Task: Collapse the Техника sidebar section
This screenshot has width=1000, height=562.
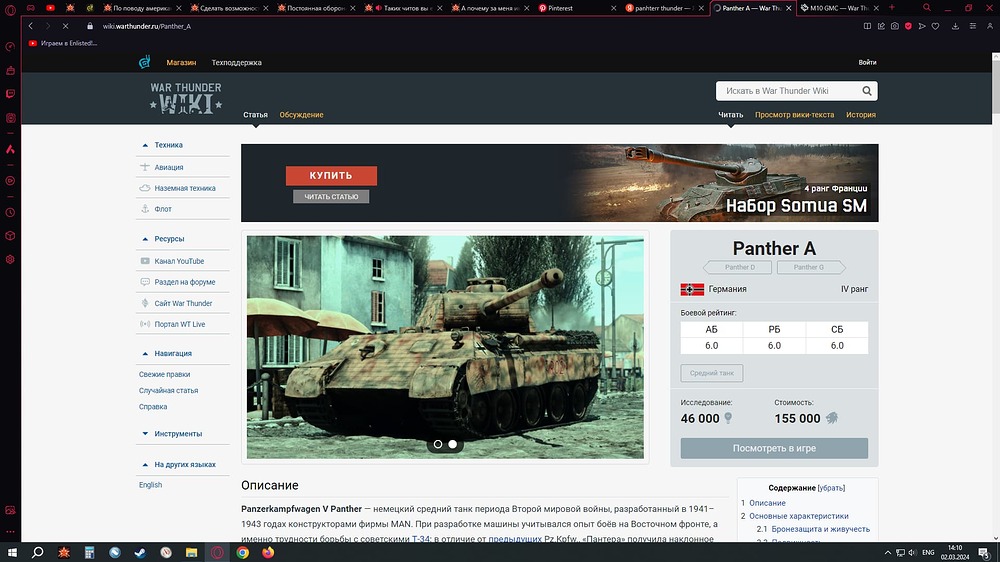Action: (145, 145)
